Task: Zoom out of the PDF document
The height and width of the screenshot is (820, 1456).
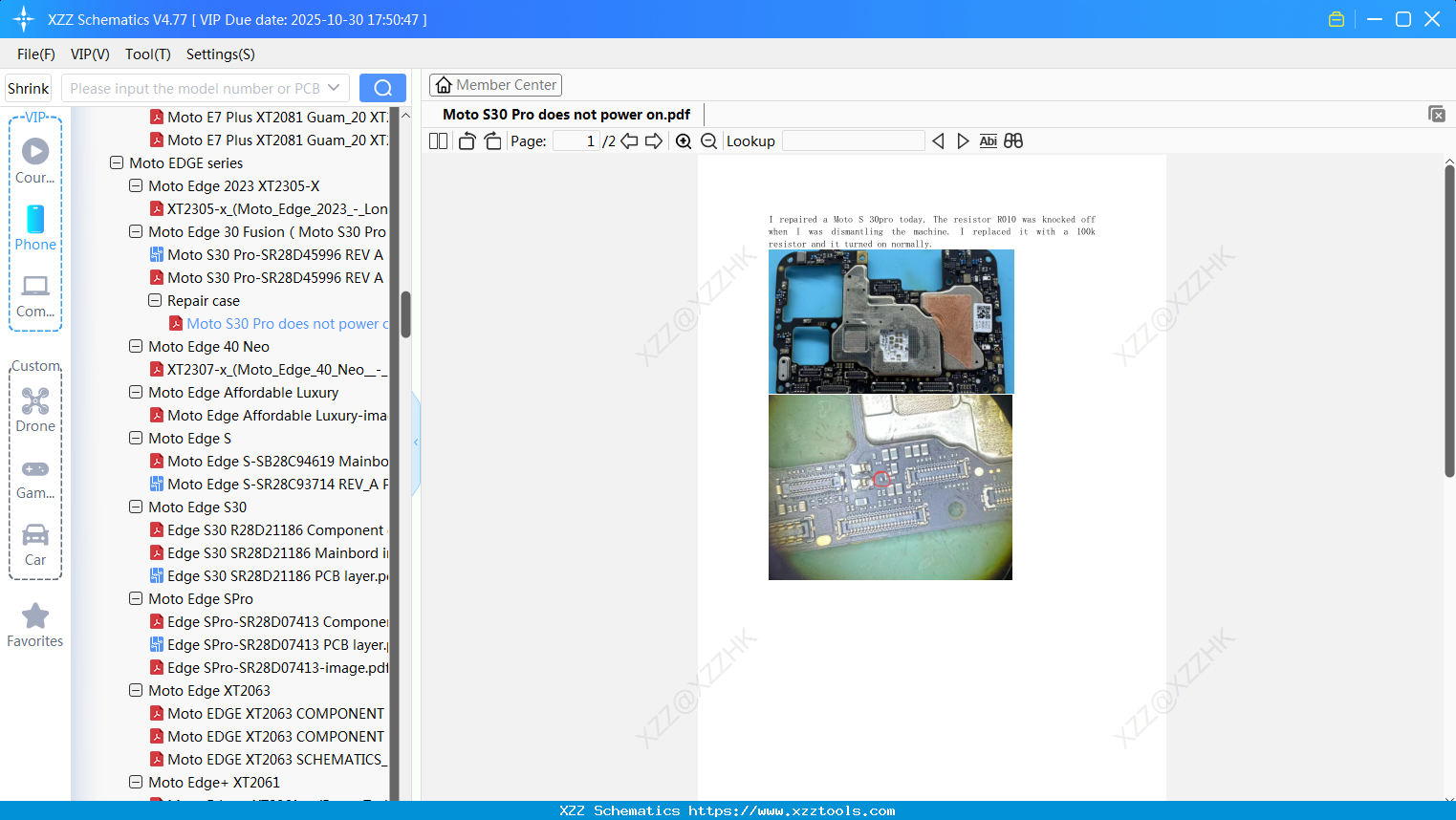Action: pos(708,140)
